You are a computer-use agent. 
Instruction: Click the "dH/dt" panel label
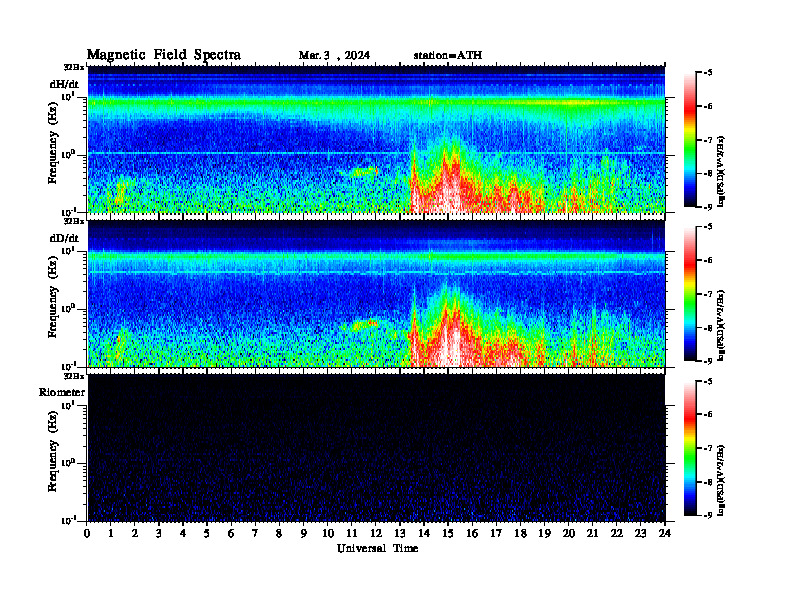[x=64, y=84]
